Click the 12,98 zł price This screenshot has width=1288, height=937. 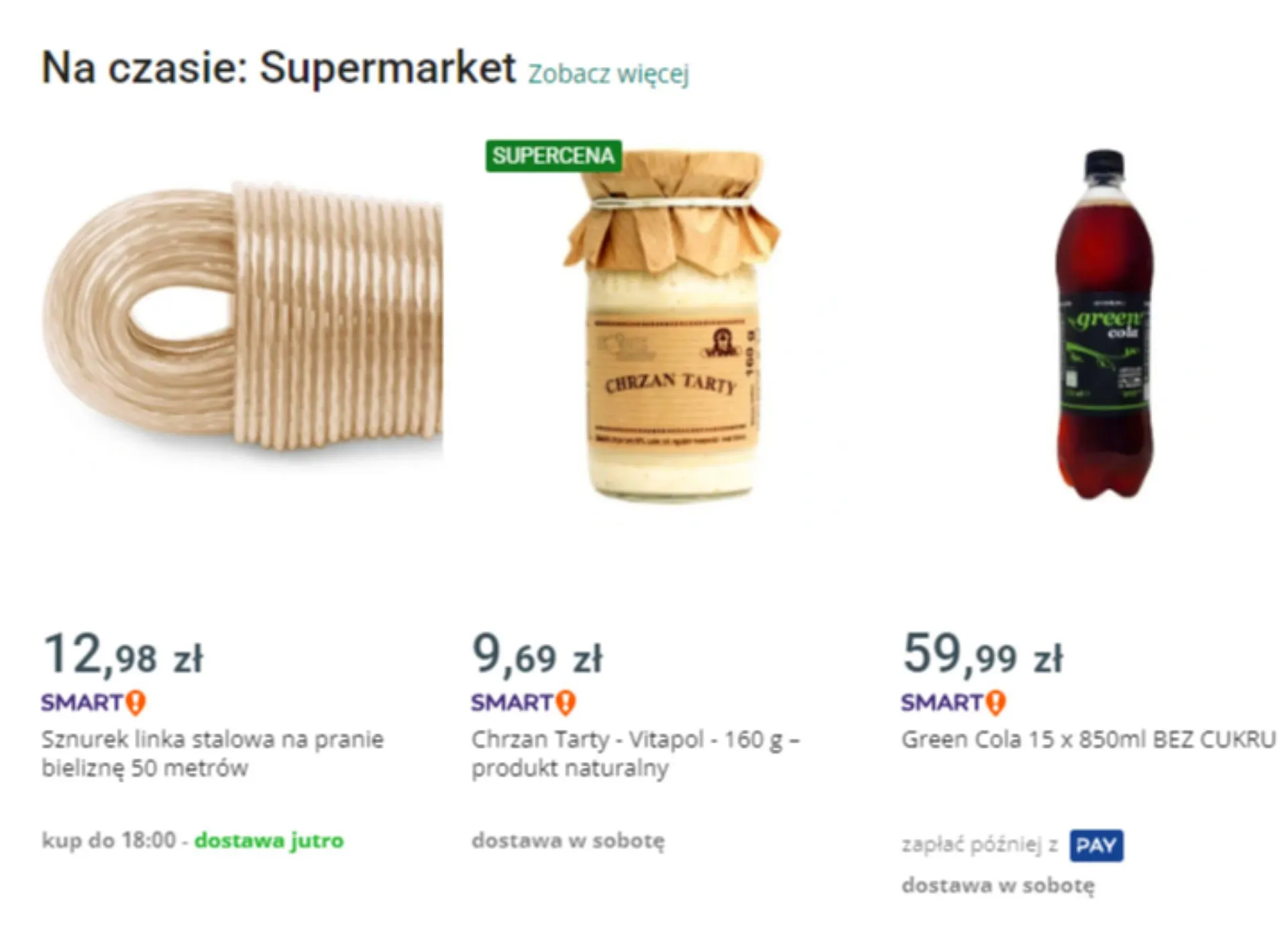point(123,655)
